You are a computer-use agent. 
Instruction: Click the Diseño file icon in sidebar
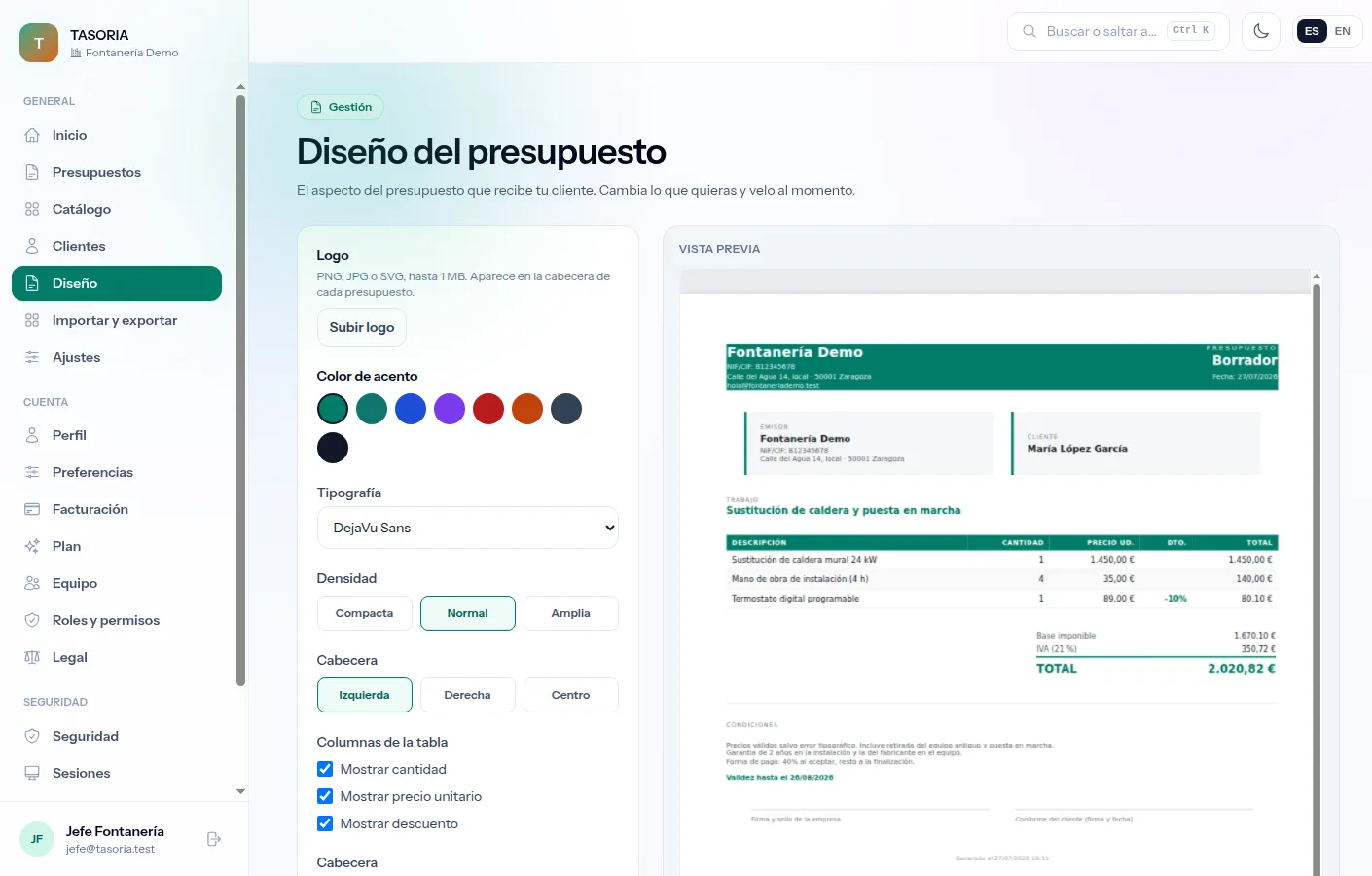click(32, 283)
